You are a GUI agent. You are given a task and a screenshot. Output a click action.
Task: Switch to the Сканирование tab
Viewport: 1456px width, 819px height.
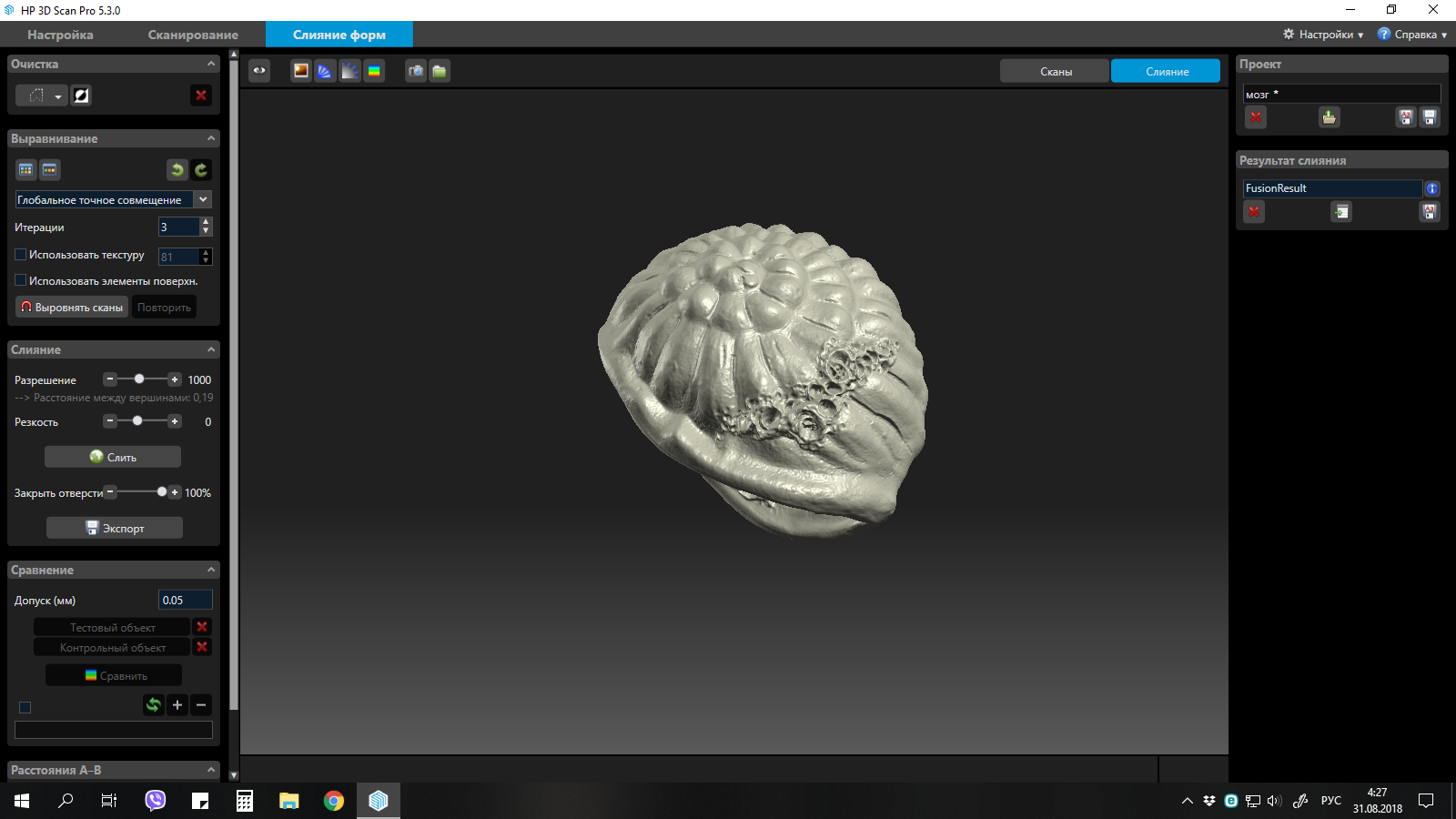(193, 35)
